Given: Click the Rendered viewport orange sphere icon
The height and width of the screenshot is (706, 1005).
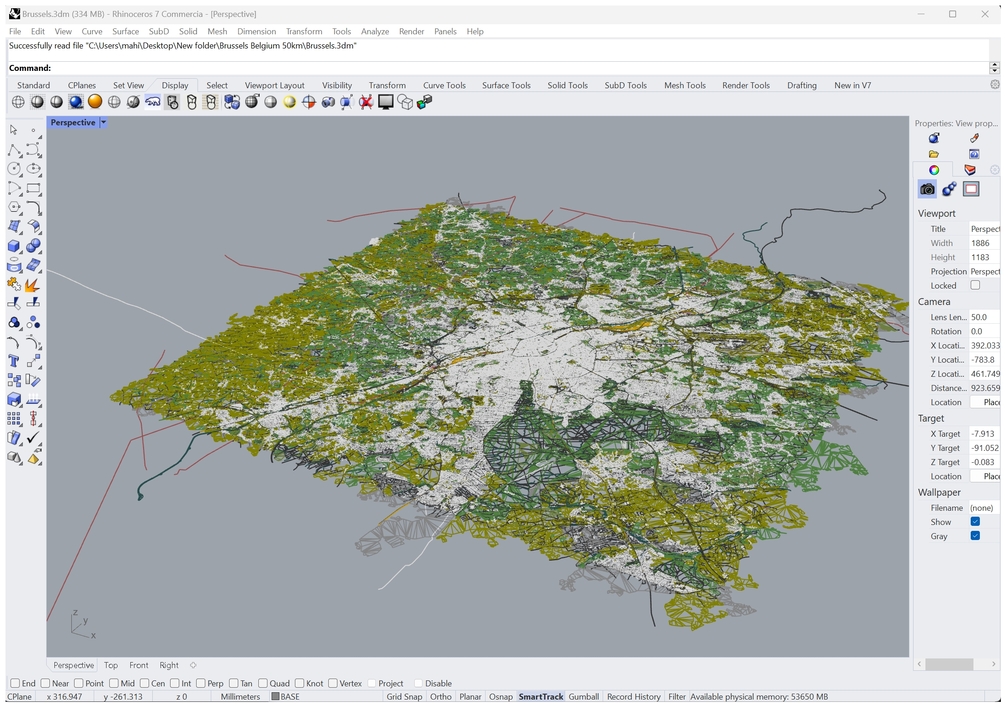Looking at the screenshot, I should tap(95, 102).
